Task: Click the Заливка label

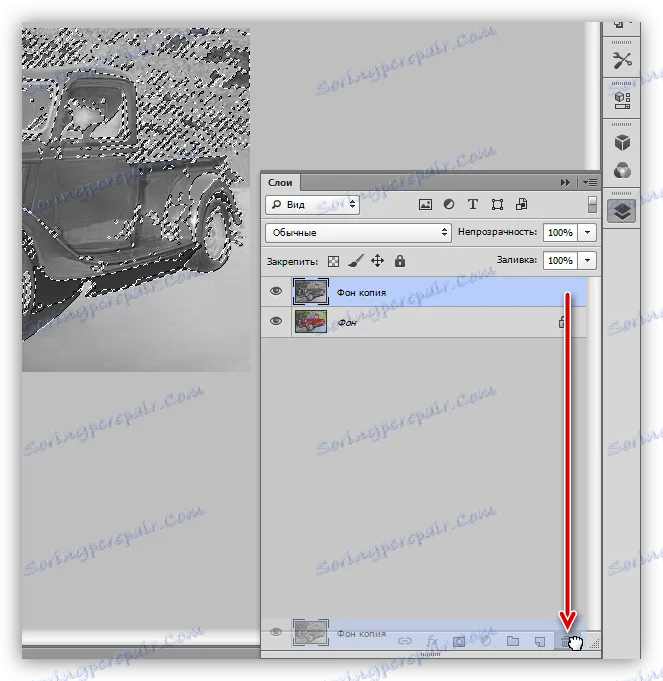Action: click(517, 260)
